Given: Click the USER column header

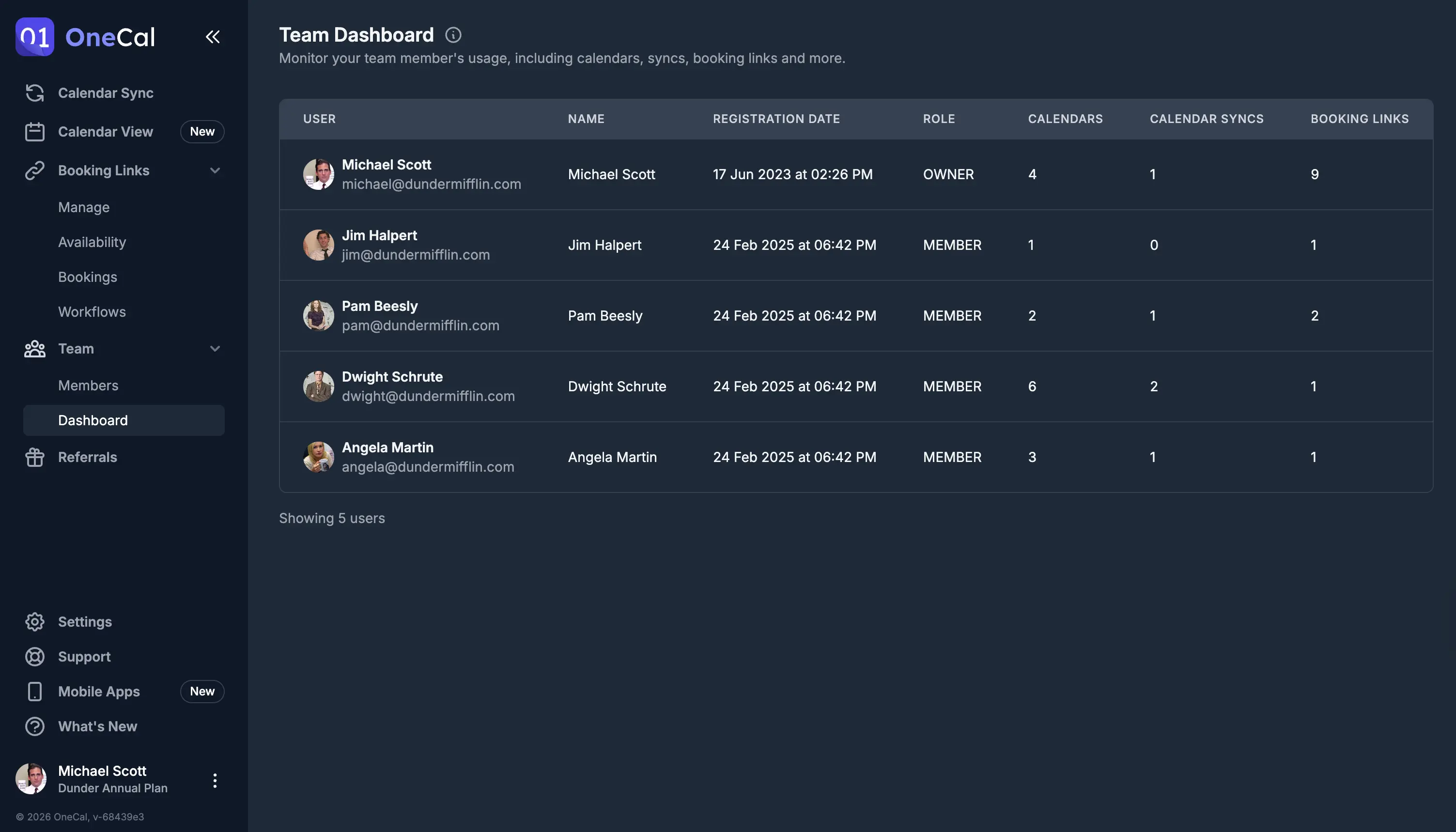Looking at the screenshot, I should point(319,119).
